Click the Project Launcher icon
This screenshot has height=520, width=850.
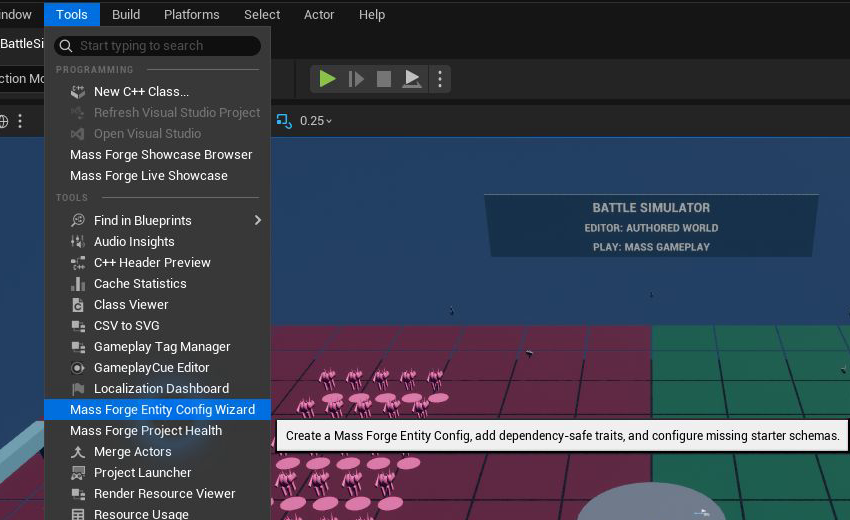coord(78,473)
